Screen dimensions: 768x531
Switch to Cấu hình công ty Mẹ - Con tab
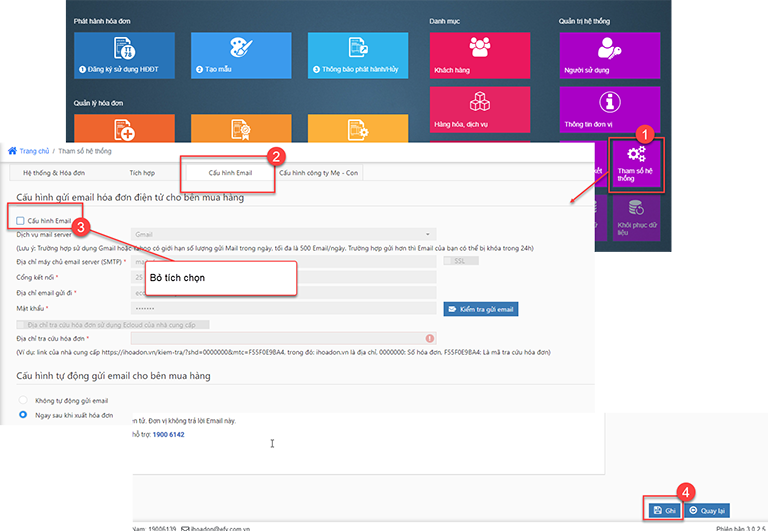point(319,173)
